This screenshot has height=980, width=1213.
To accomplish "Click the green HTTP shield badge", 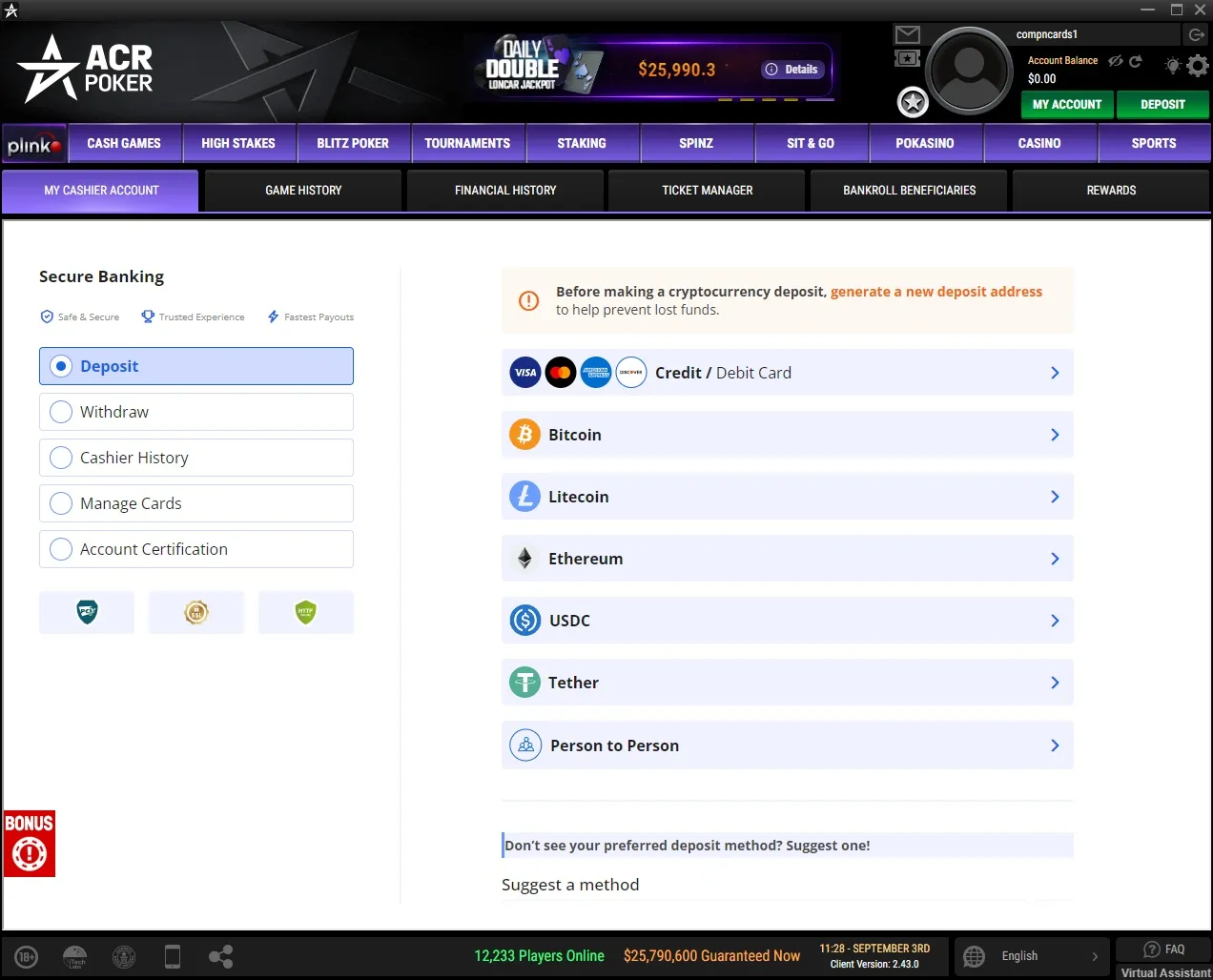I will coord(305,612).
